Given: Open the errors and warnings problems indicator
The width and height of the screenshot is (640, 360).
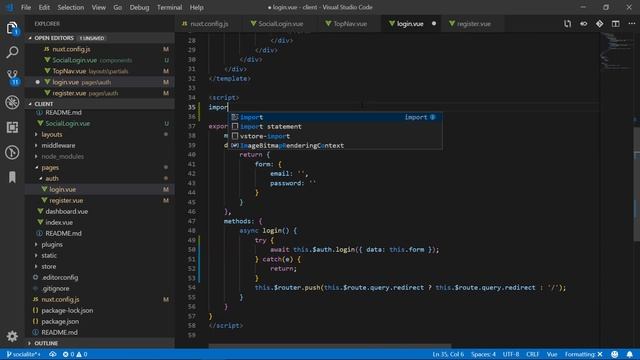Looking at the screenshot, I should click(75, 354).
